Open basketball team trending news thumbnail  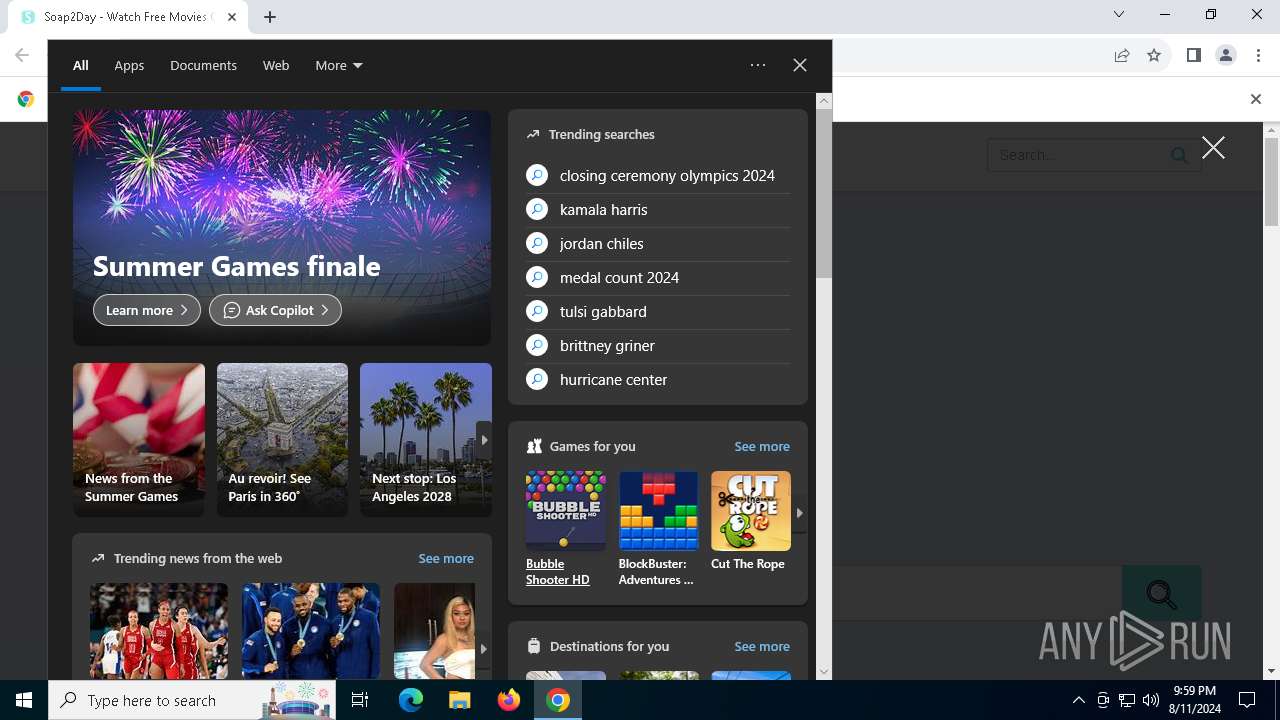tap(159, 631)
